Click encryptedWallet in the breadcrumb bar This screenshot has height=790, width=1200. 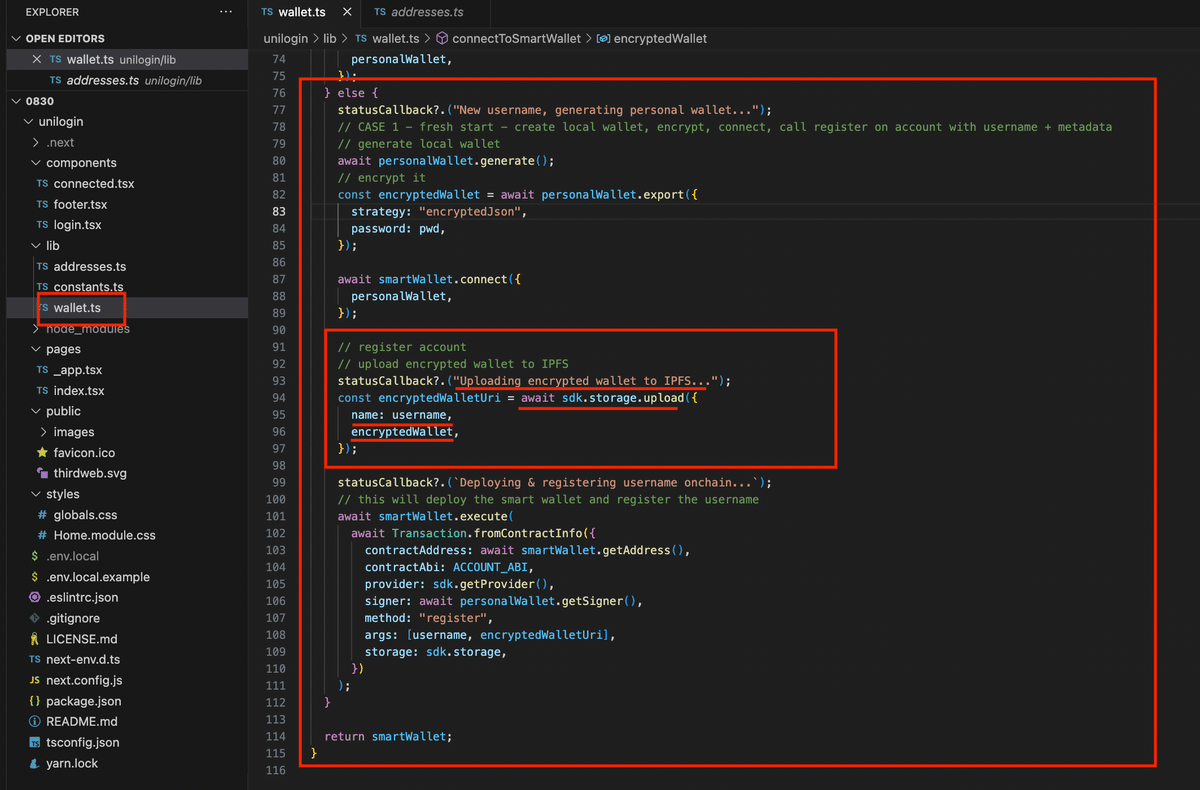point(660,38)
